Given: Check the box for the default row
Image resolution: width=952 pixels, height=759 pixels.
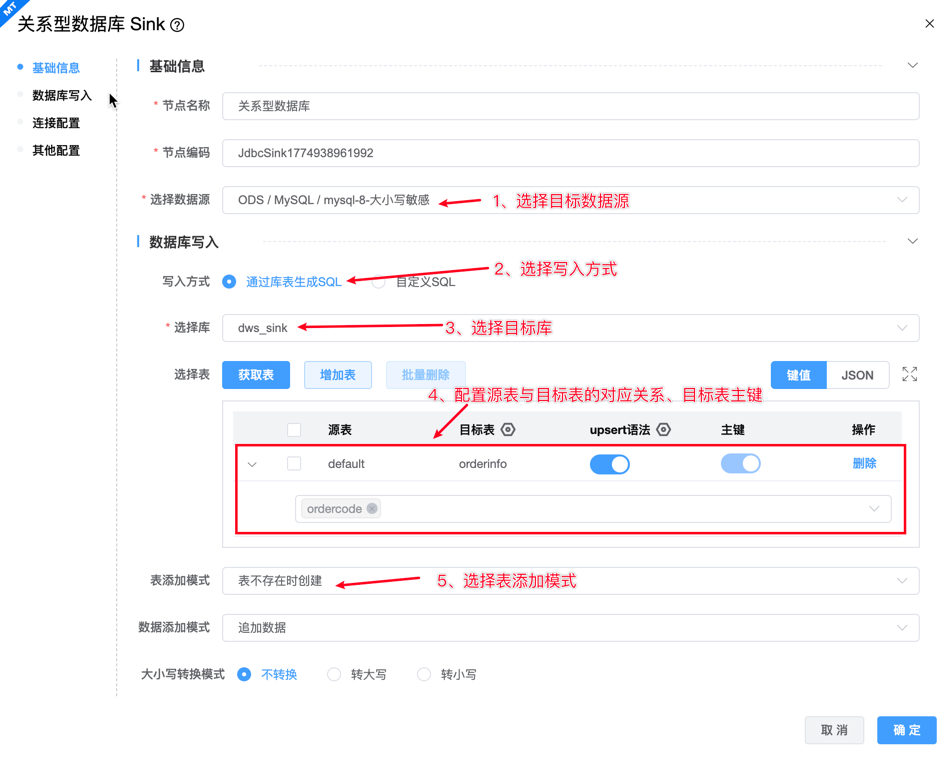Looking at the screenshot, I should [x=294, y=464].
